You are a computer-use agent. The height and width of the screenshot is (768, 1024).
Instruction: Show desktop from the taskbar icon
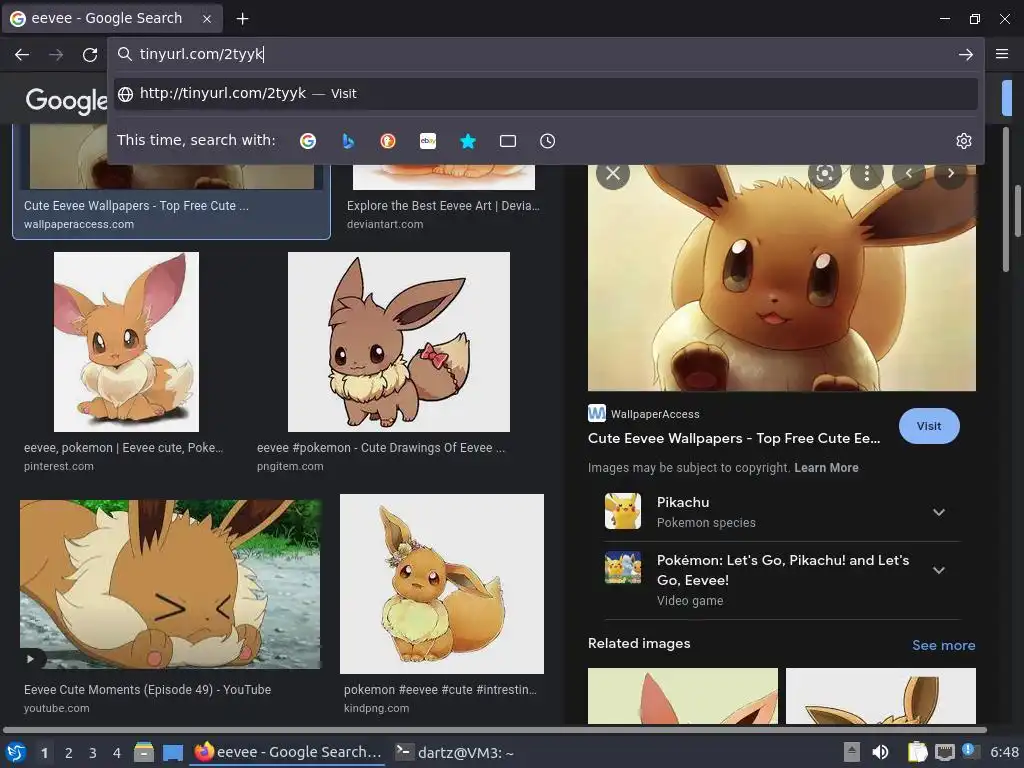(x=173, y=753)
